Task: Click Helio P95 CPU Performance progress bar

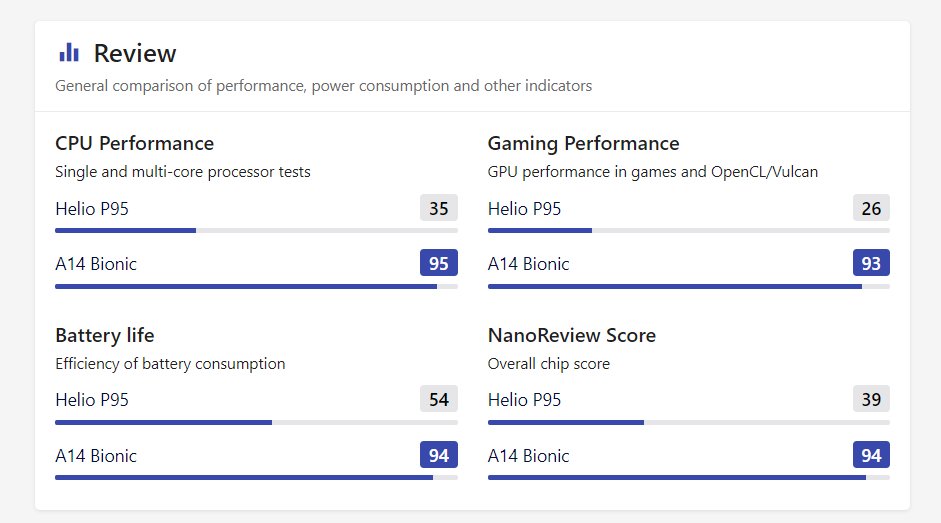Action: click(x=256, y=231)
